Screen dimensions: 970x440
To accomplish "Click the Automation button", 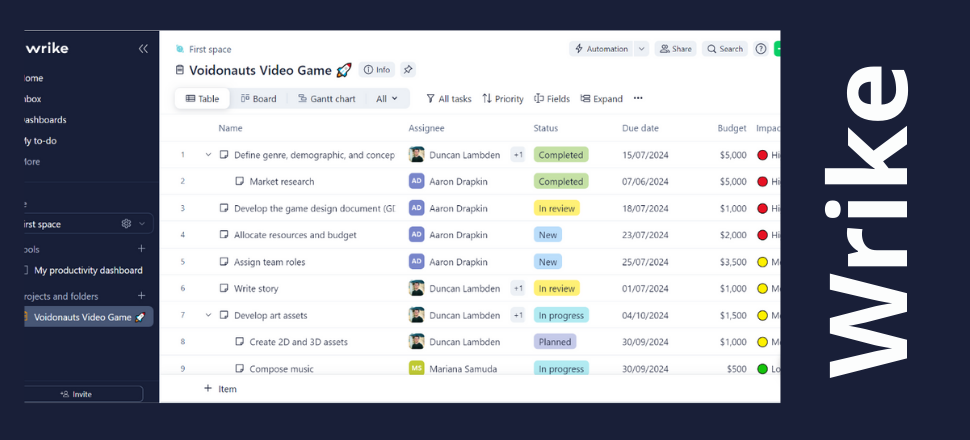I will tap(601, 49).
